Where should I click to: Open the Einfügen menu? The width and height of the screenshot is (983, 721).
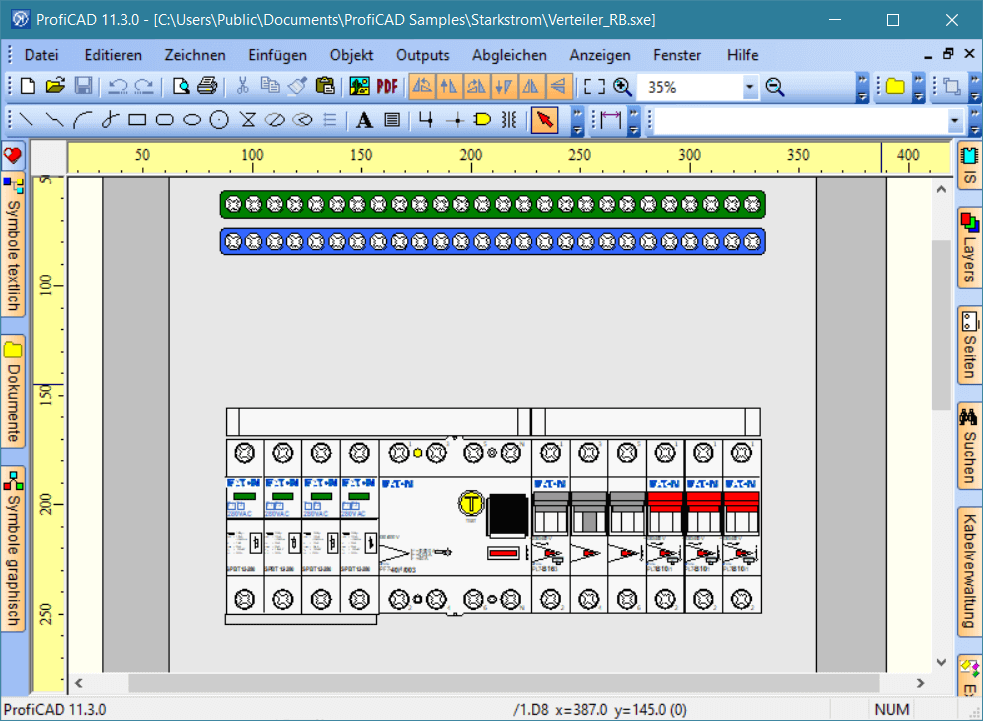tap(277, 55)
